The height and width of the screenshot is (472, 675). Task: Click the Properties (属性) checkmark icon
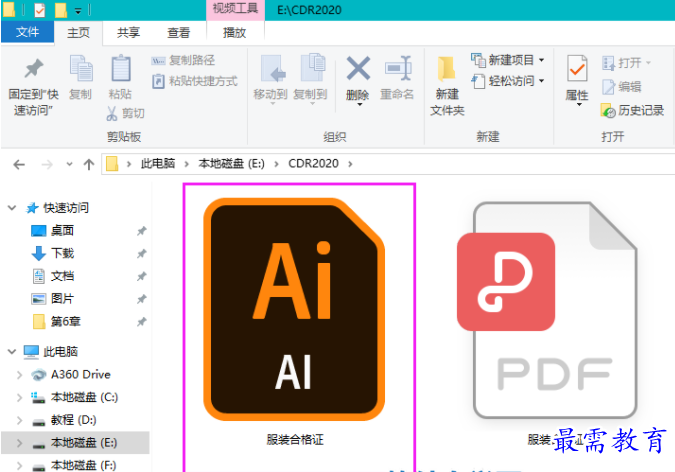pyautogui.click(x=577, y=68)
